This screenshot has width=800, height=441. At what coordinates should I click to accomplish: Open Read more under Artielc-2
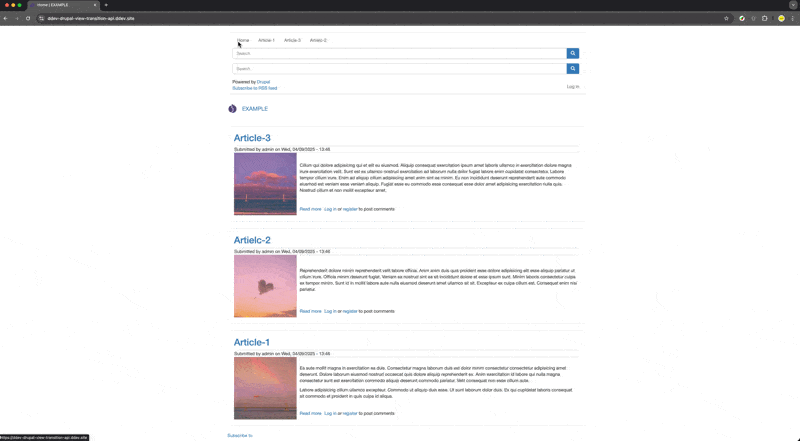[x=310, y=311]
